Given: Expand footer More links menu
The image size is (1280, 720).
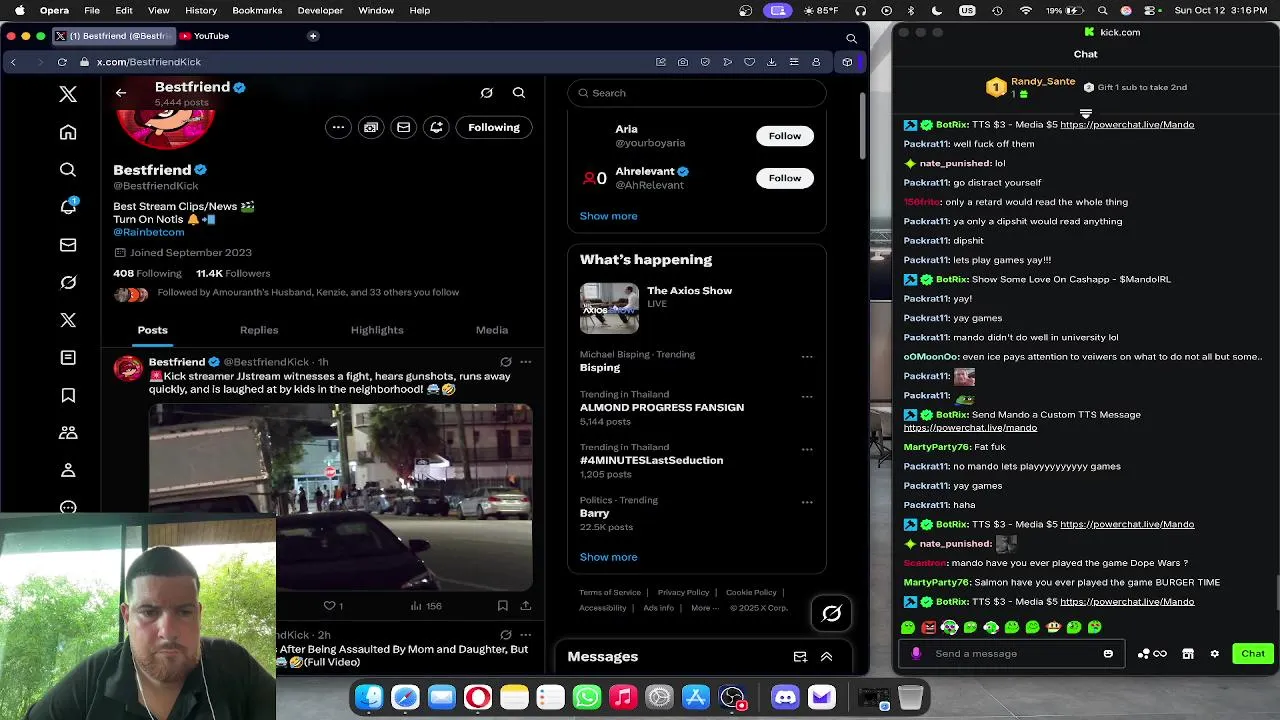Looking at the screenshot, I should 704,608.
